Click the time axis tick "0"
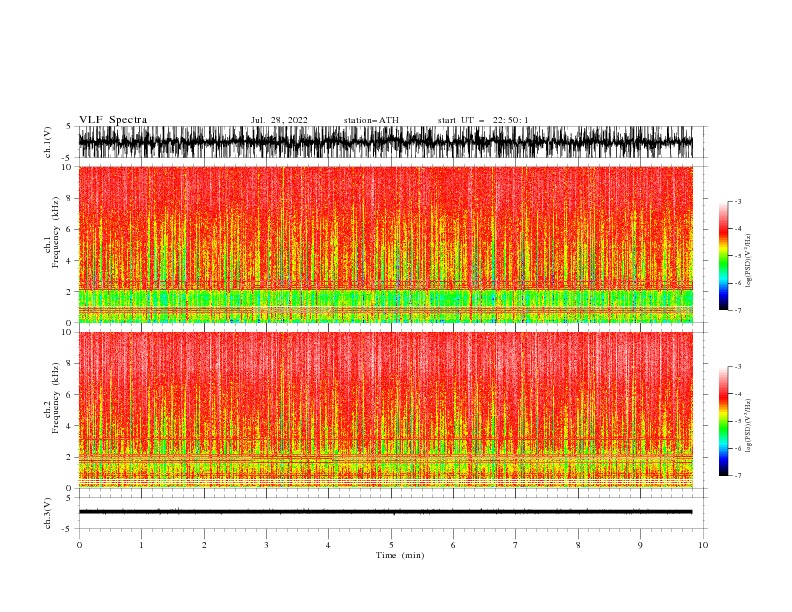This screenshot has height=612, width=792. pos(79,545)
